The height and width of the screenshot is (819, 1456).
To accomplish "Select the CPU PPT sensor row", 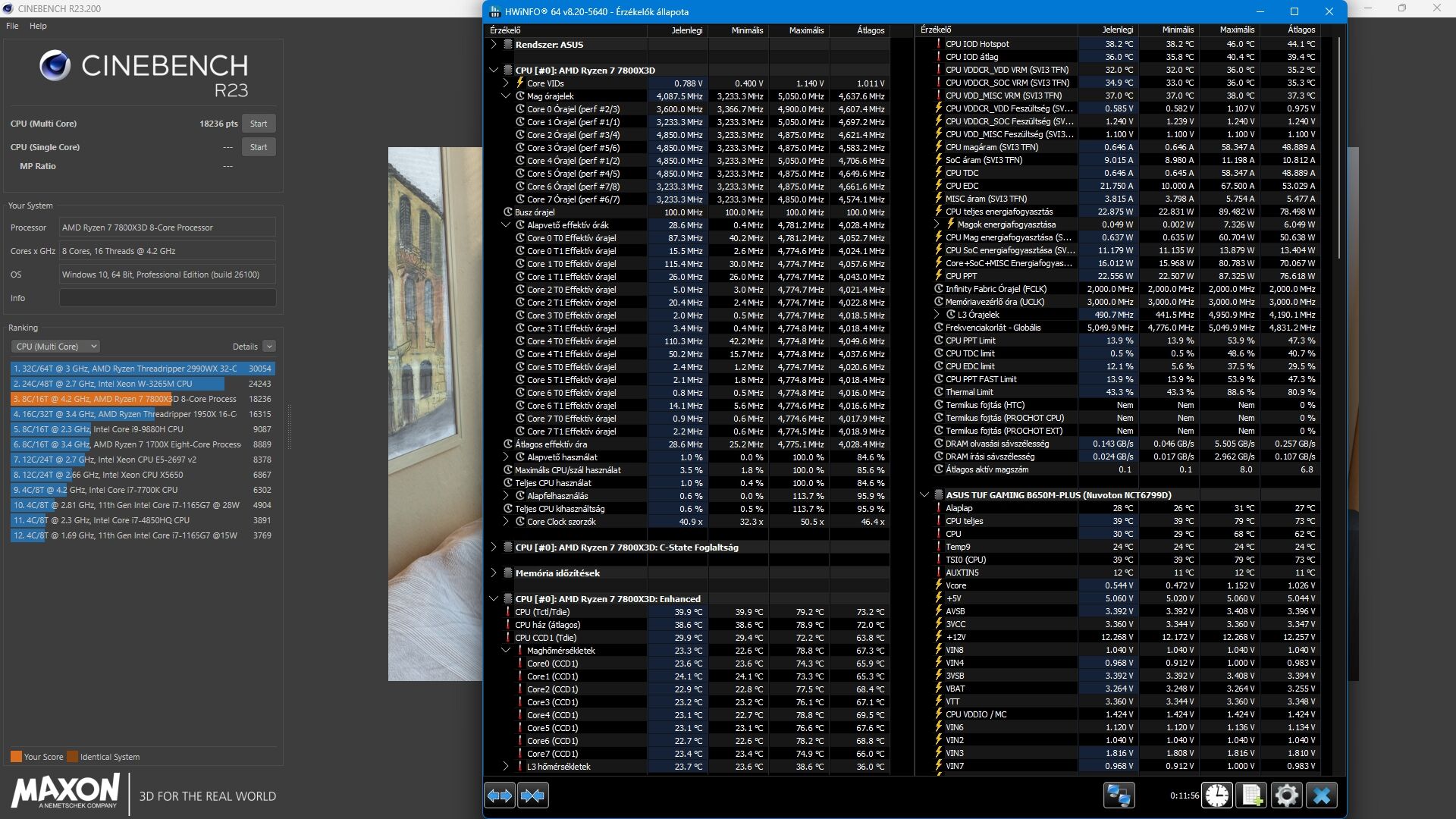I will tap(1119, 276).
